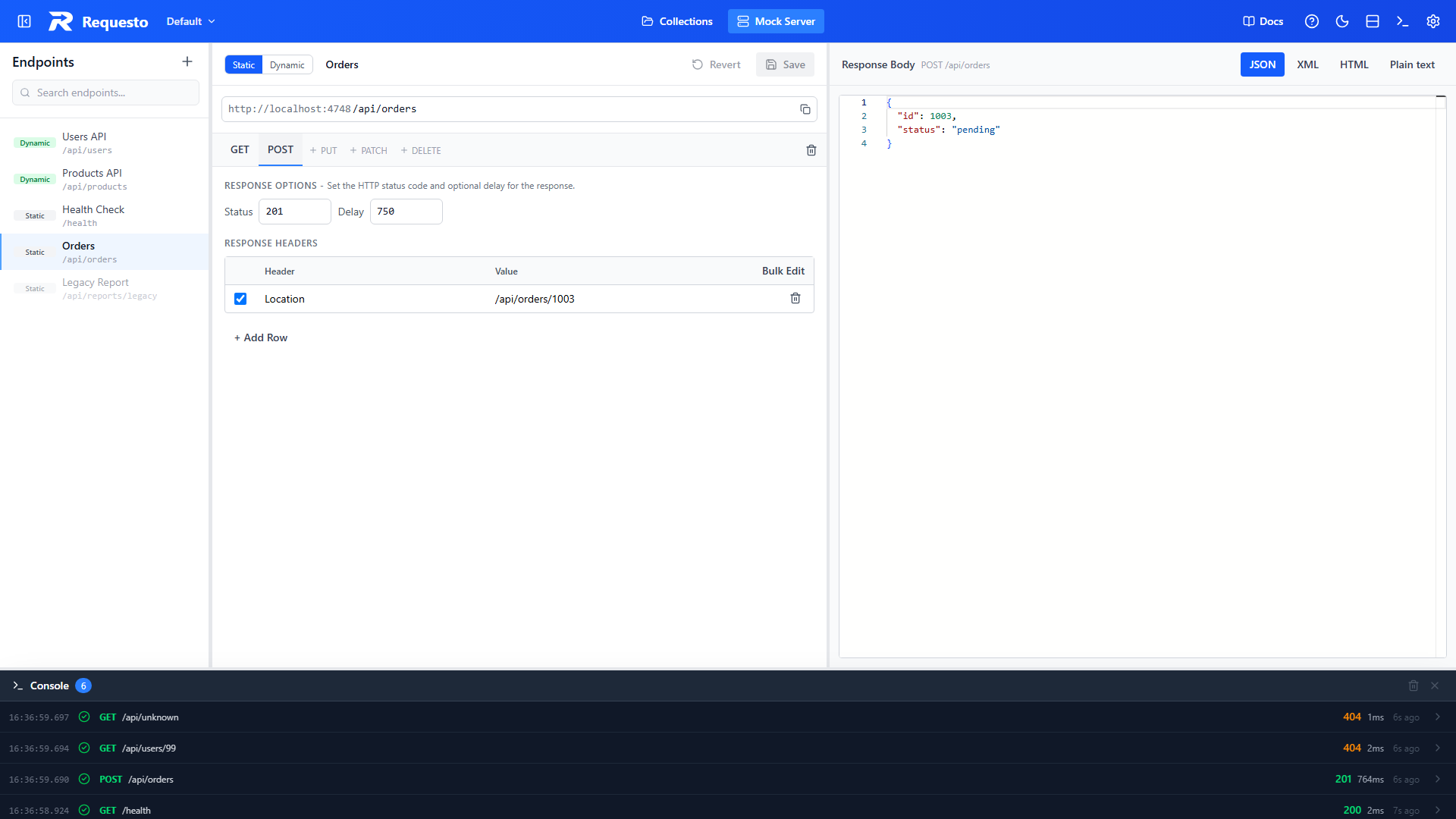Screen dimensions: 1456x819
Task: Click the Console title label
Action: click(49, 686)
